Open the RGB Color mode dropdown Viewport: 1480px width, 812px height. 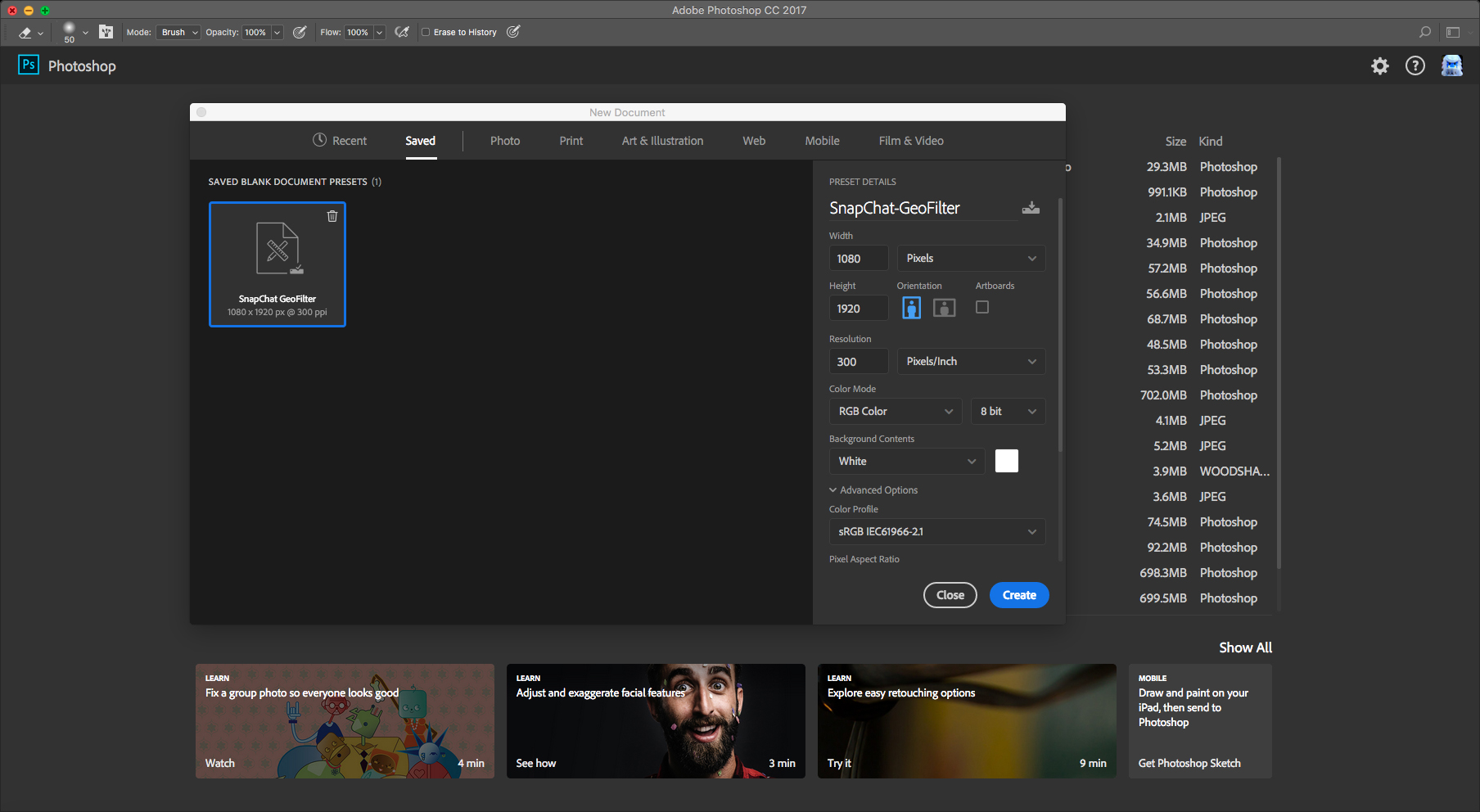[x=896, y=411]
